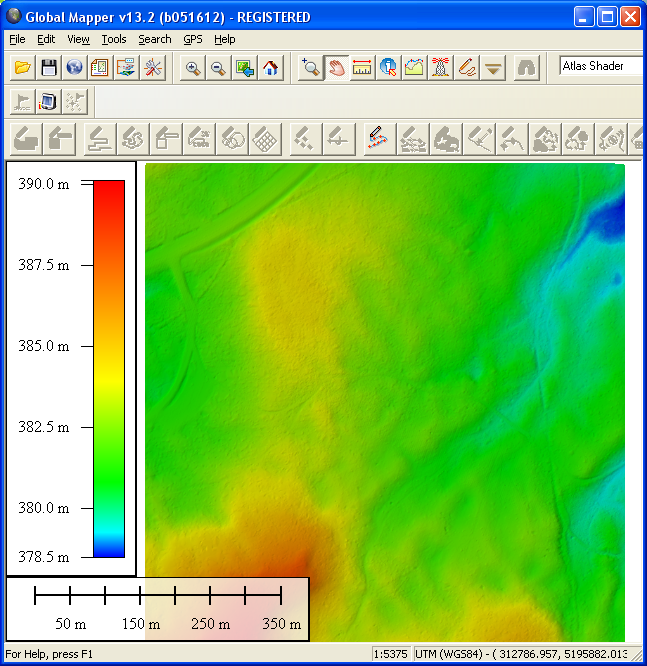Click the create line with colored vertices tool
Viewport: 647px width, 666px height.
click(379, 139)
